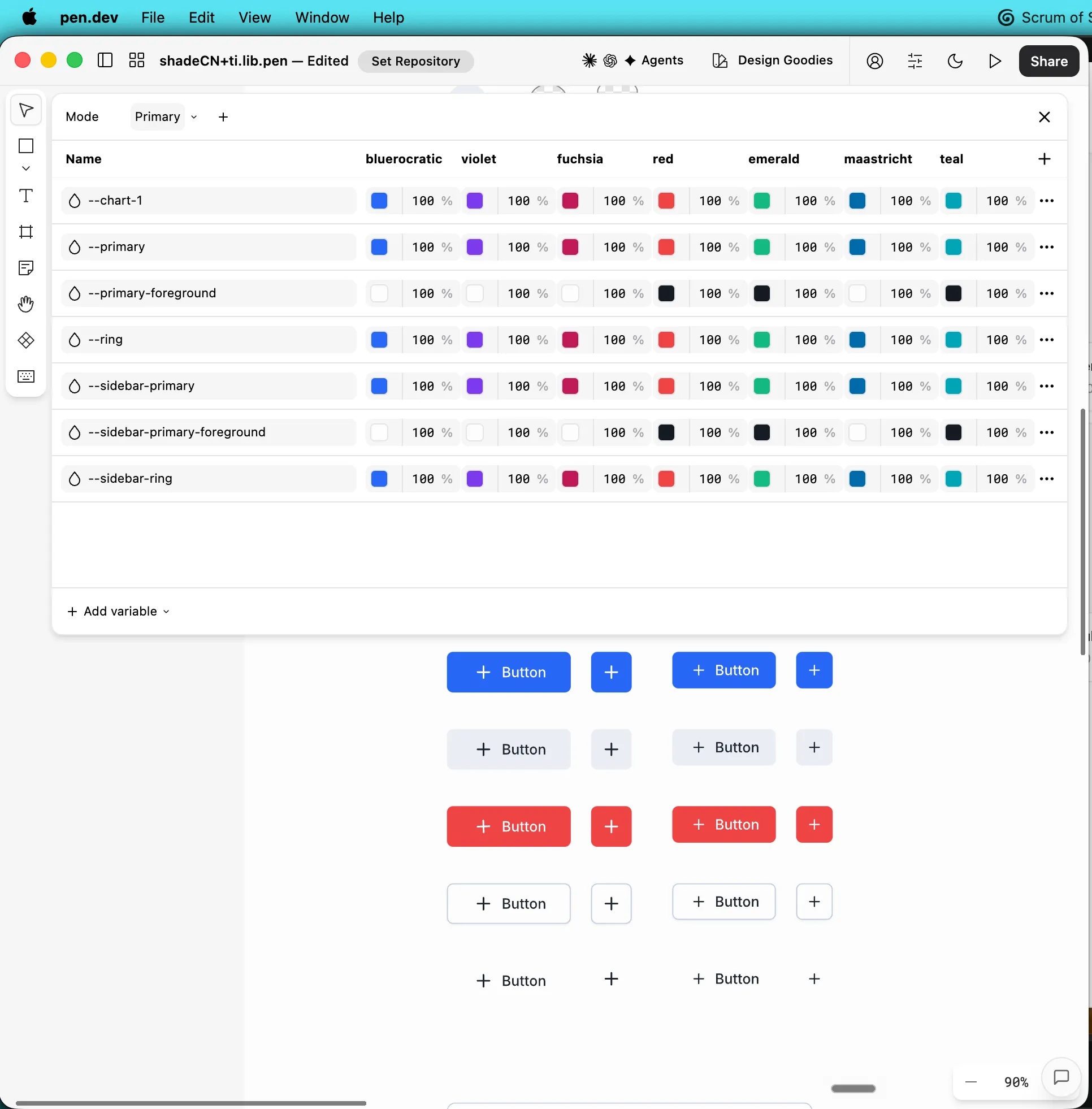The height and width of the screenshot is (1109, 1092).
Task: Click the OpenAI agent icon
Action: pos(610,60)
